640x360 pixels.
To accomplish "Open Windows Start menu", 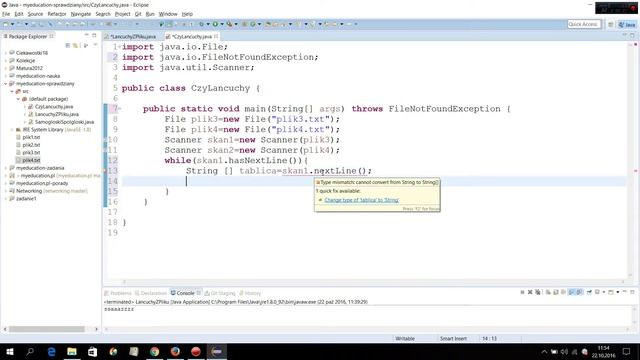I will (9, 351).
